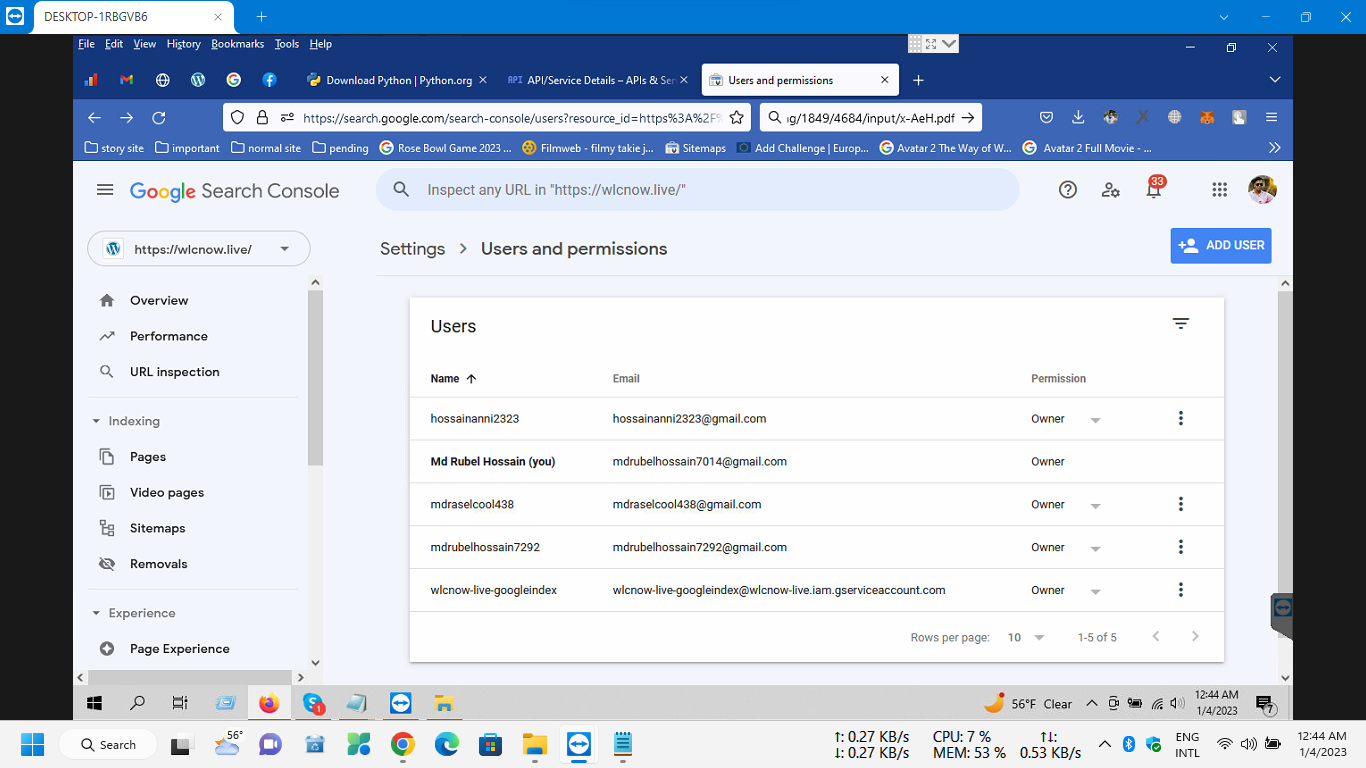The image size is (1366, 768).
Task: Collapse the Indexing section
Action: pos(97,421)
